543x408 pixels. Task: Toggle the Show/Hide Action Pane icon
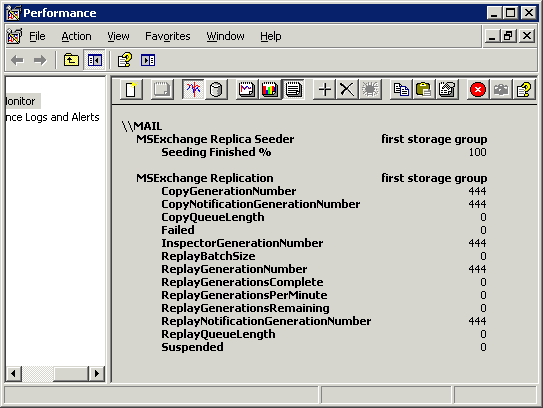(x=148, y=60)
